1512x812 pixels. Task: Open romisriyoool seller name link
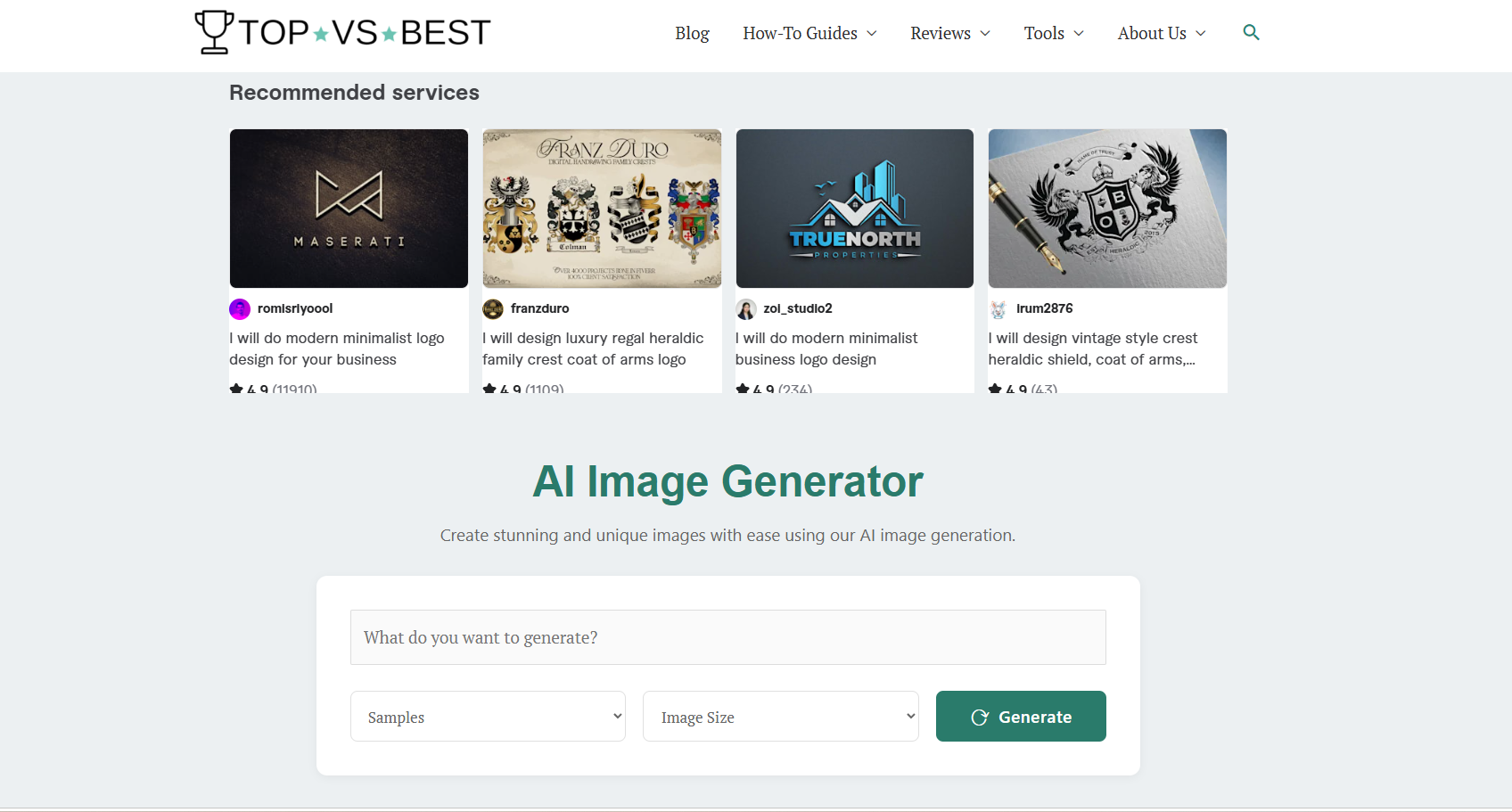295,308
